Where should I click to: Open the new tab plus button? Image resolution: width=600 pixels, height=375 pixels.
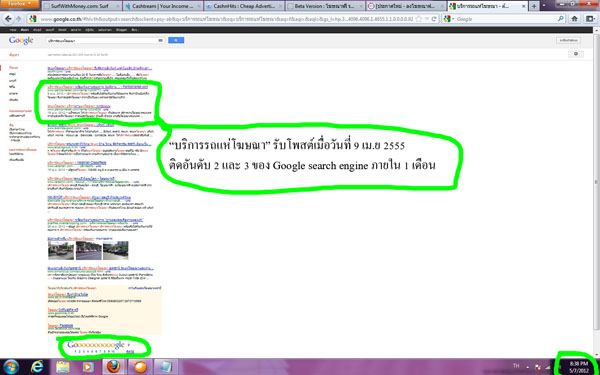pos(534,6)
